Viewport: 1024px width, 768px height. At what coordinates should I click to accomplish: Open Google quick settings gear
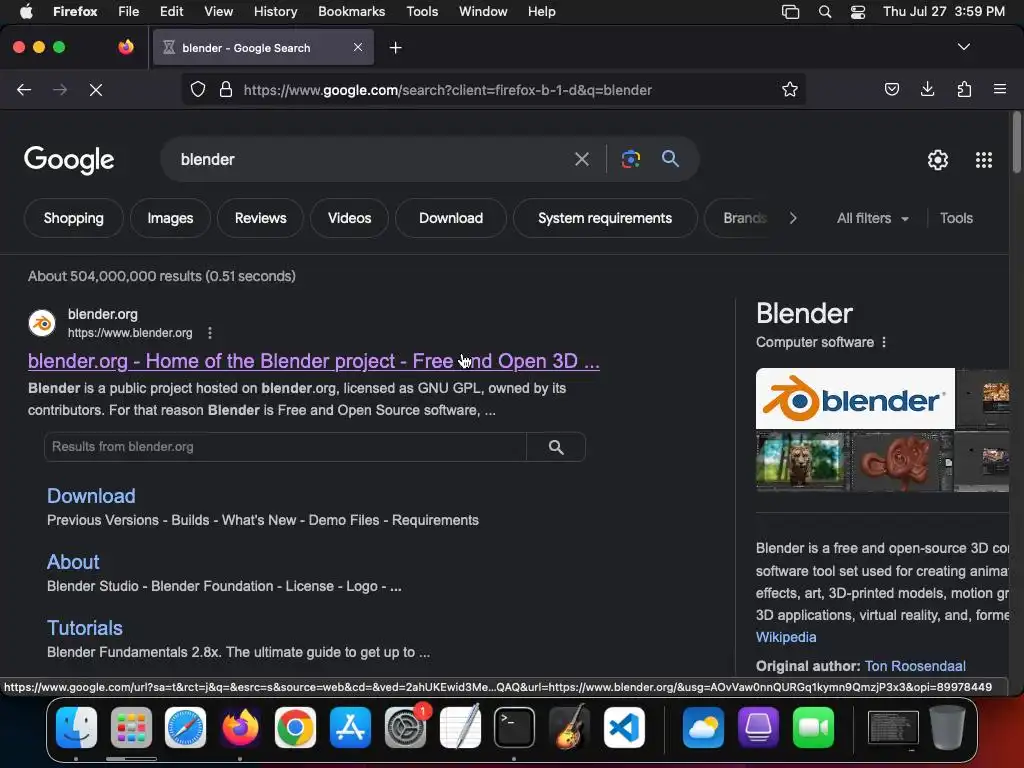pos(938,160)
